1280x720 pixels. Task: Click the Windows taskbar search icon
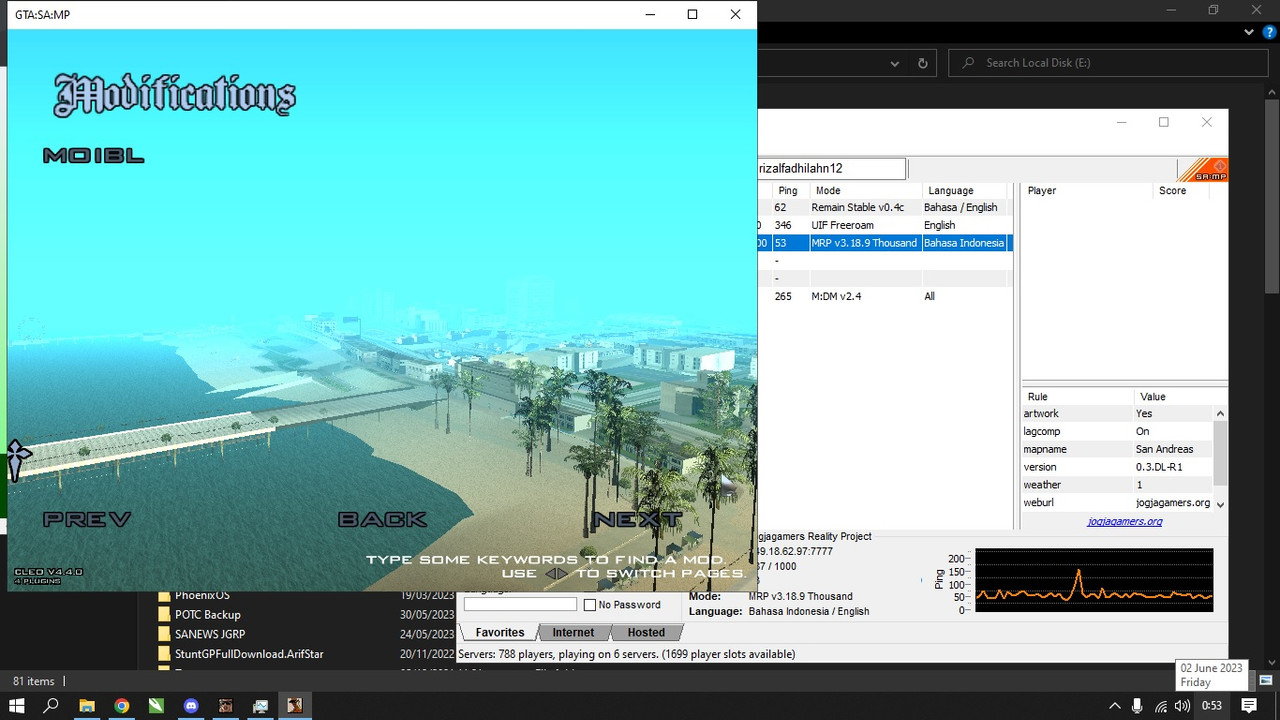(x=51, y=705)
